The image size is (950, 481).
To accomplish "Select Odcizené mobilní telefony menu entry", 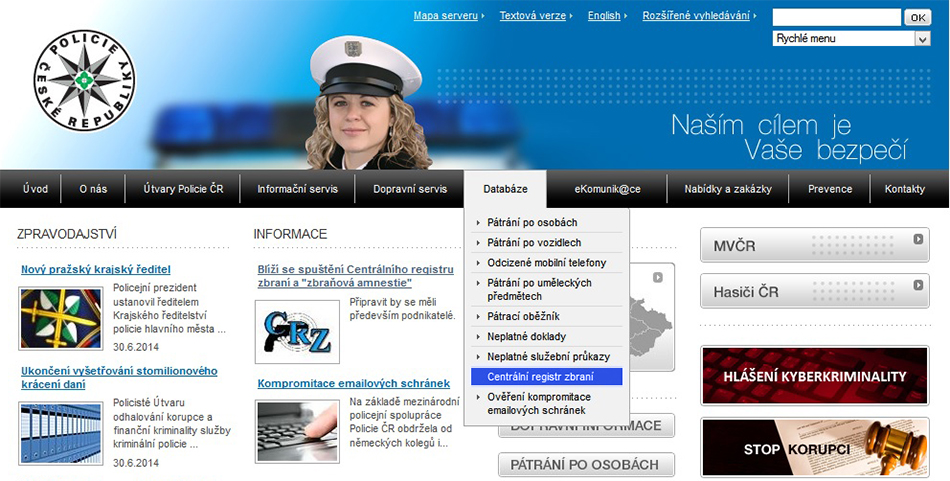I will click(547, 262).
